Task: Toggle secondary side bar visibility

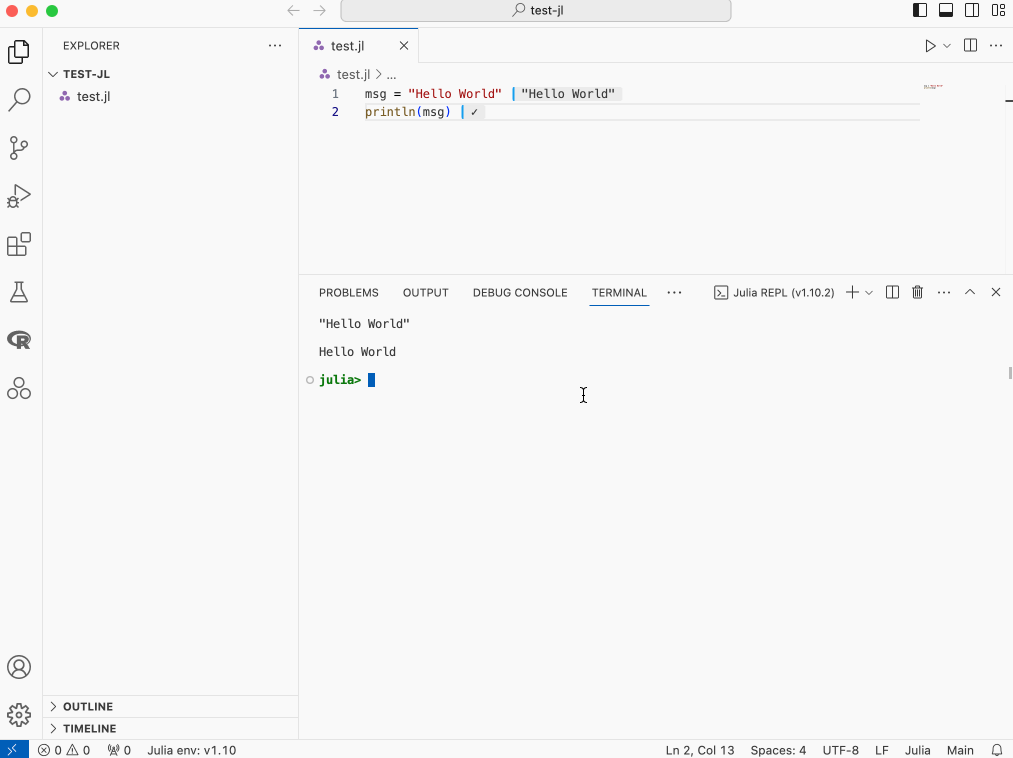Action: pos(971,11)
